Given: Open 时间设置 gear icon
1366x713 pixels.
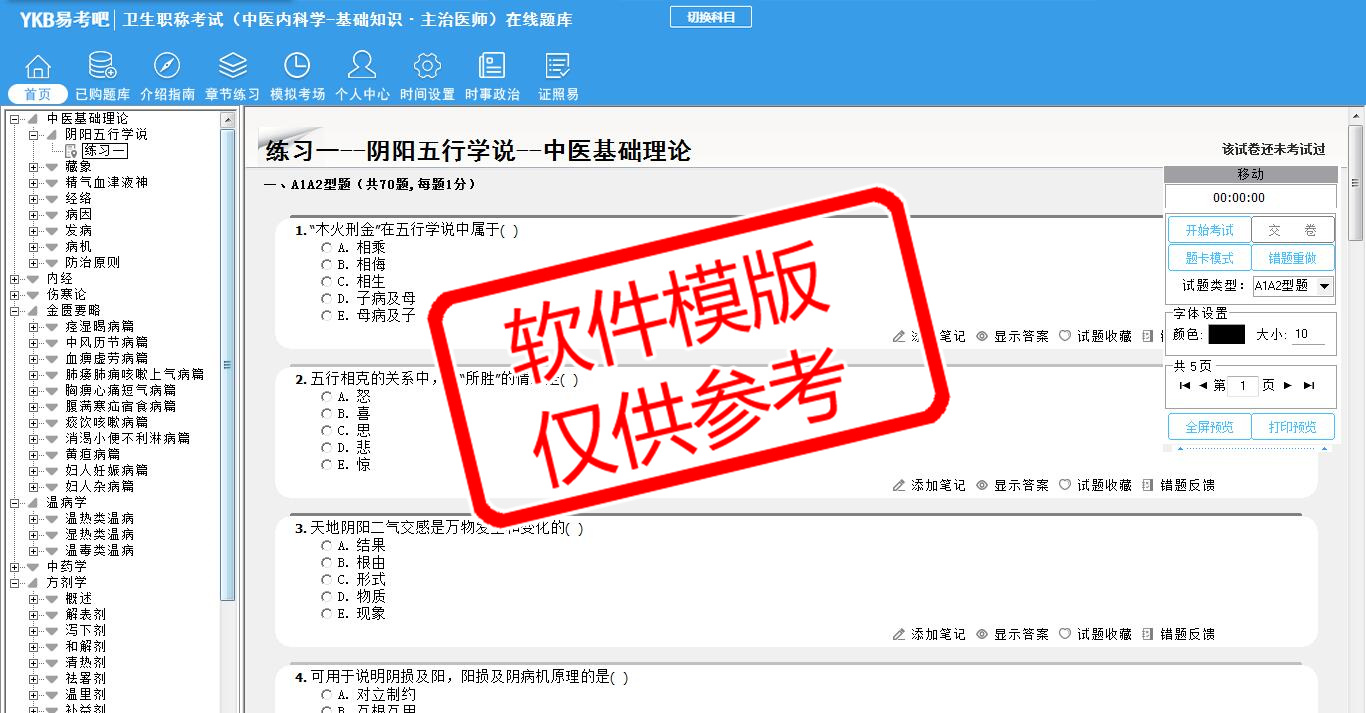Looking at the screenshot, I should coord(427,67).
